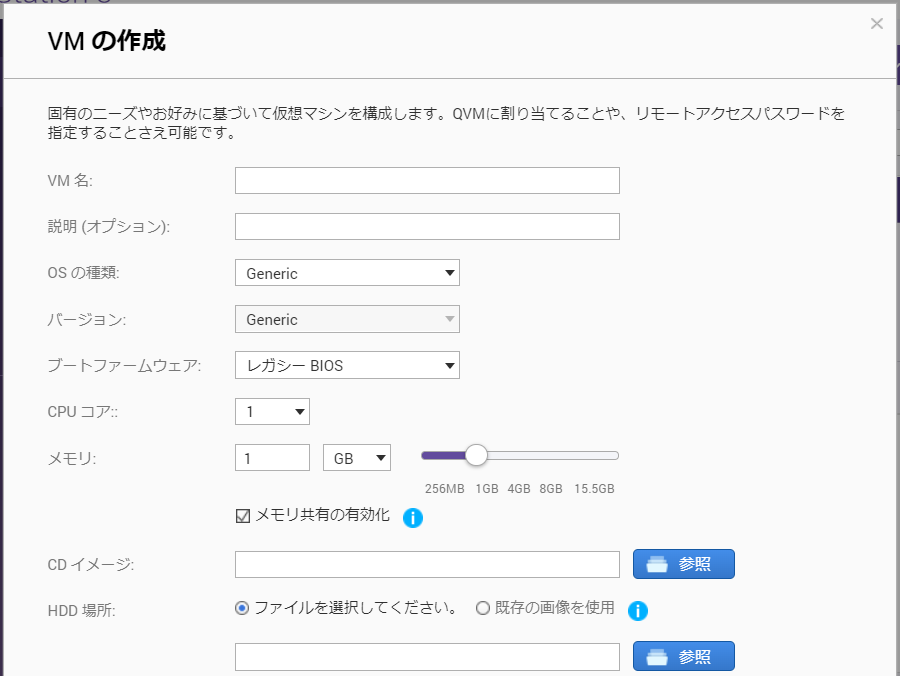Screen dimensions: 900x676
Task: Click the 8GB memory slider label
Action: point(550,489)
